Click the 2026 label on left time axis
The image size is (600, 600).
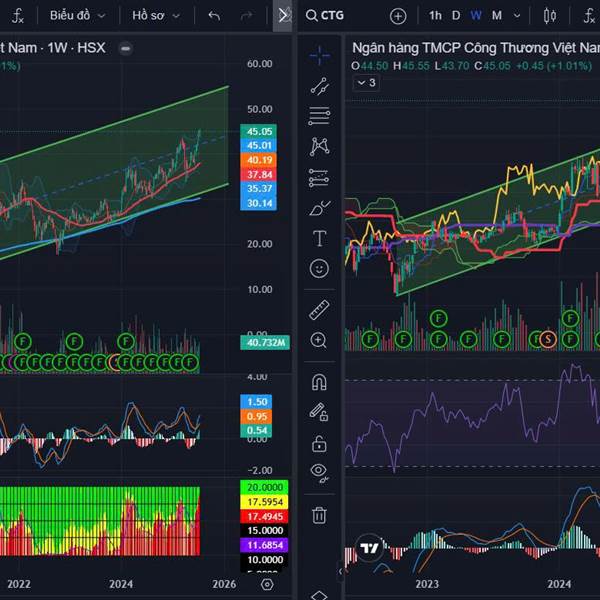coord(224,584)
